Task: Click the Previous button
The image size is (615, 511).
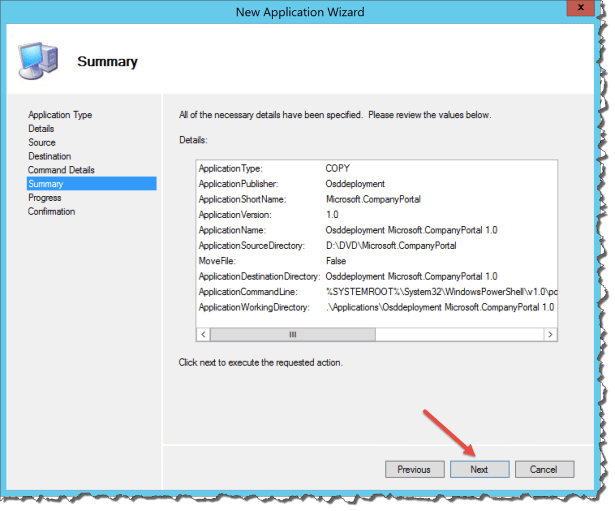Action: [x=415, y=469]
